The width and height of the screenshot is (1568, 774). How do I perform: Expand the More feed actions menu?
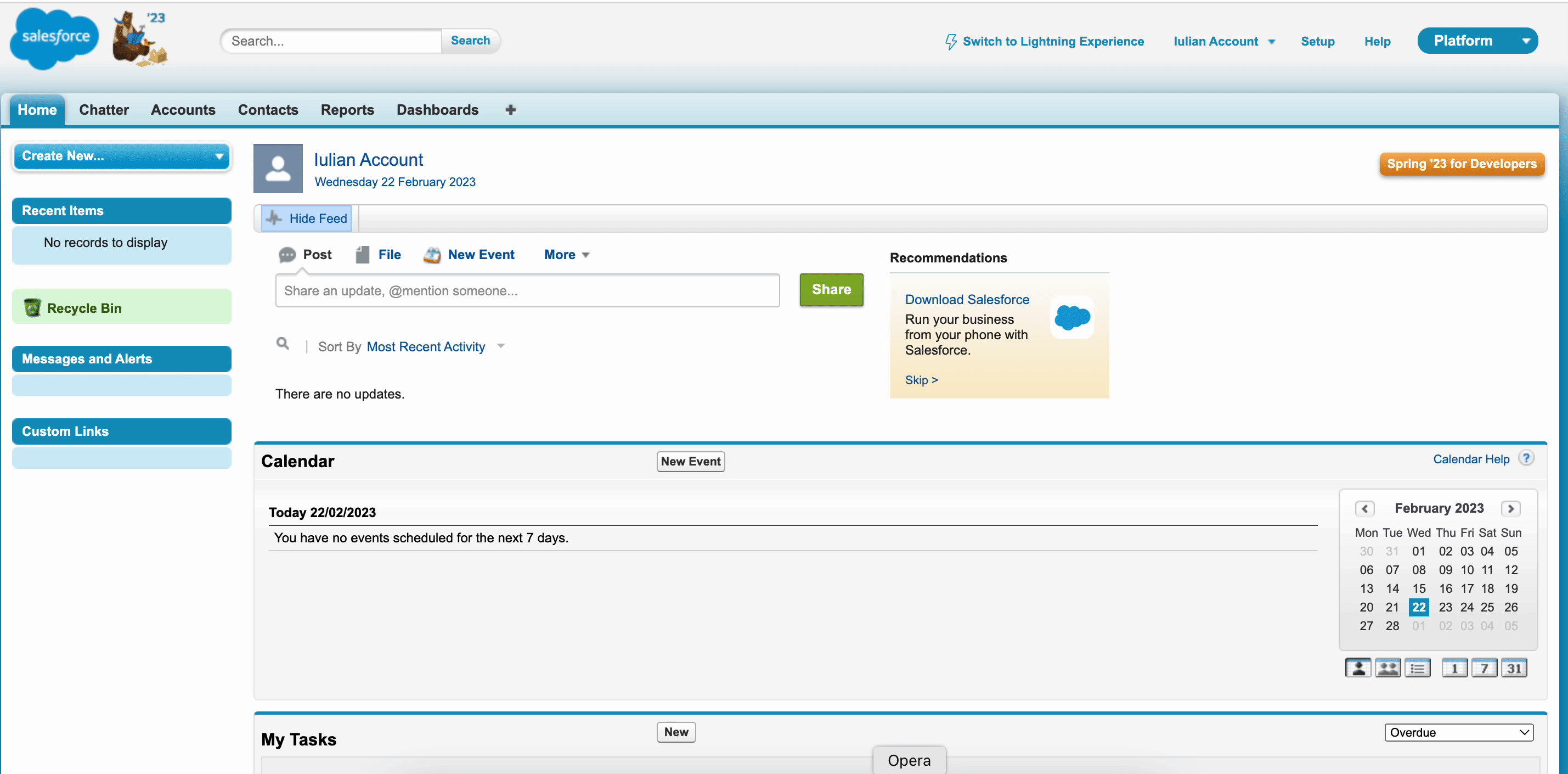click(566, 255)
